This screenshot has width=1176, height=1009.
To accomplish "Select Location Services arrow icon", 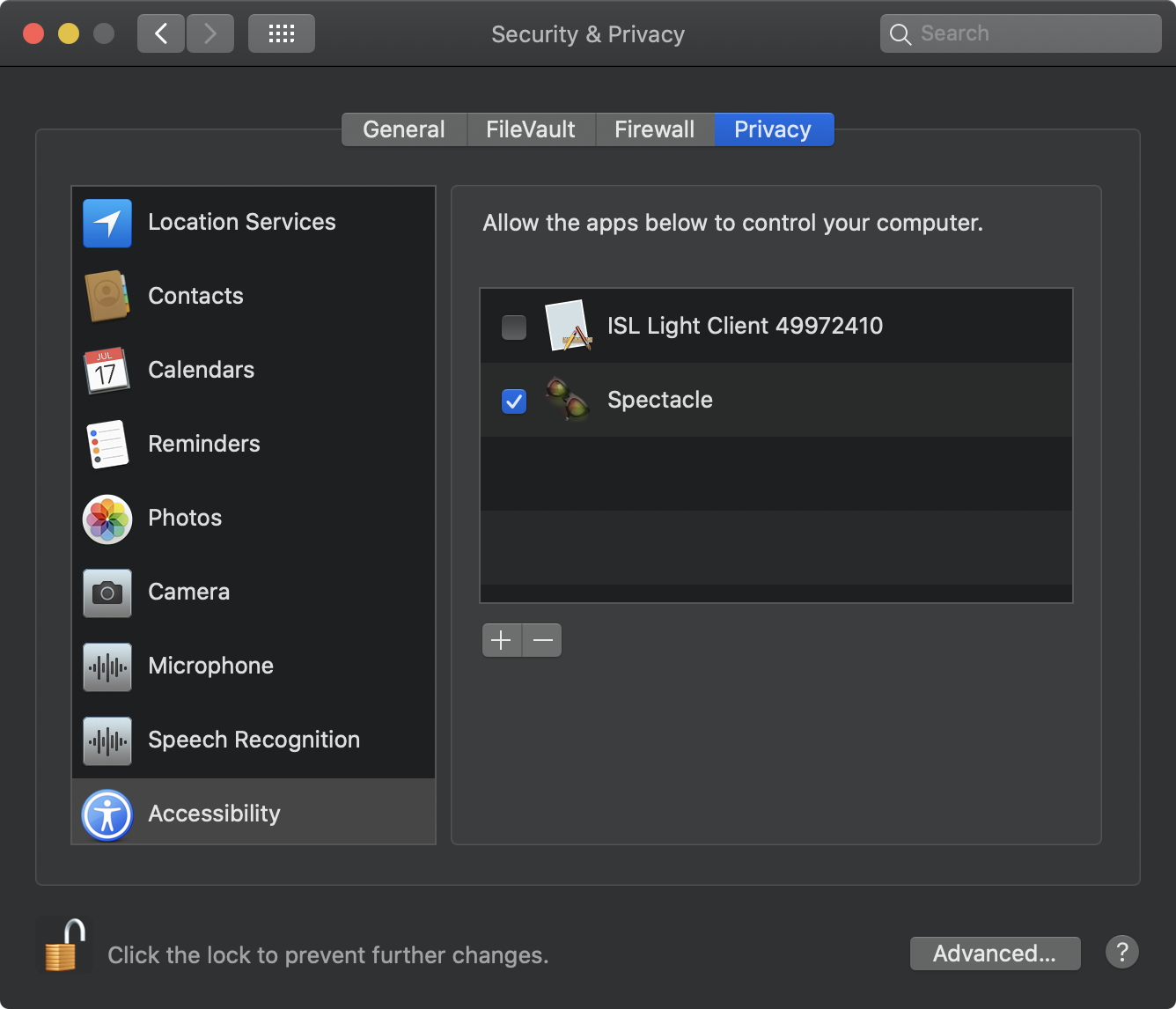I will click(x=107, y=223).
